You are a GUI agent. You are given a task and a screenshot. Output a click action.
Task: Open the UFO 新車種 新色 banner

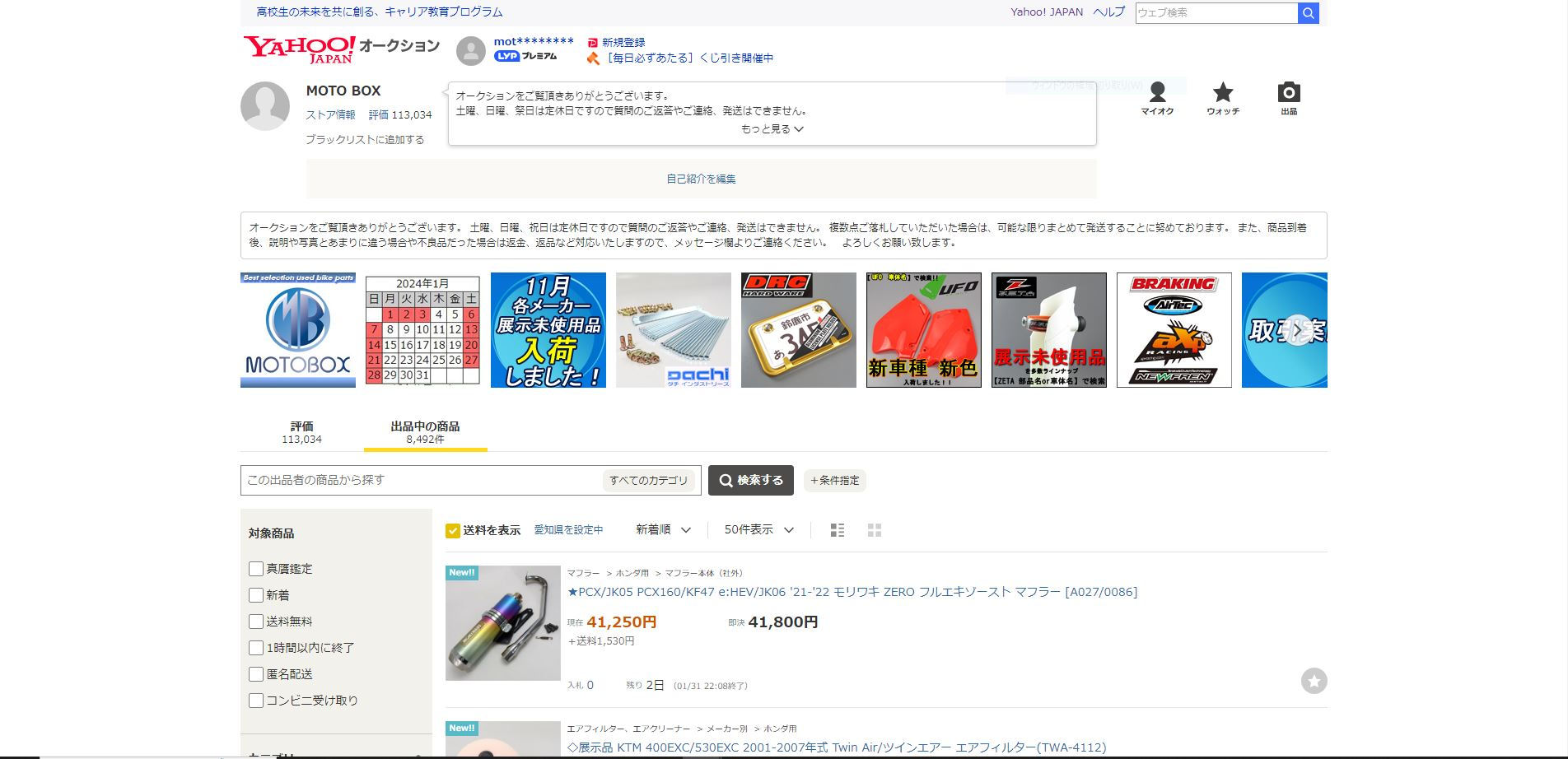click(924, 330)
